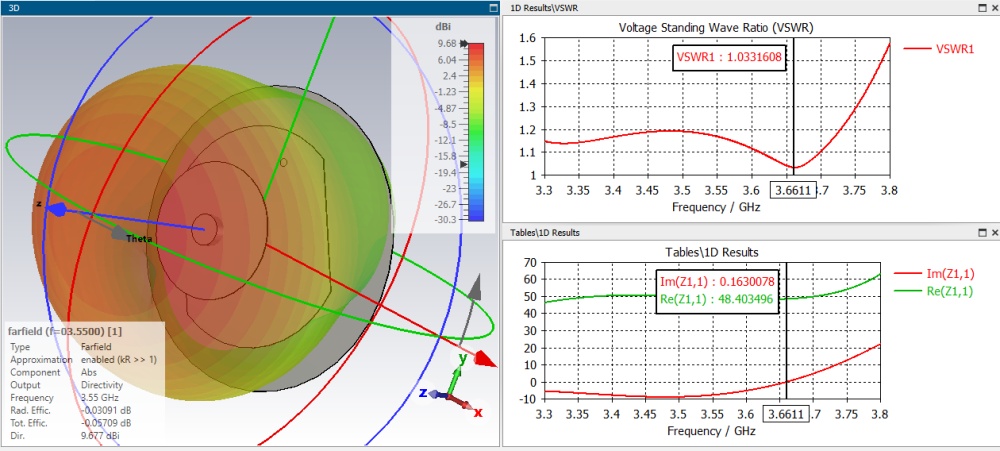Click the green y axis label of coordinate triad
The width and height of the screenshot is (1000, 451).
click(x=463, y=359)
